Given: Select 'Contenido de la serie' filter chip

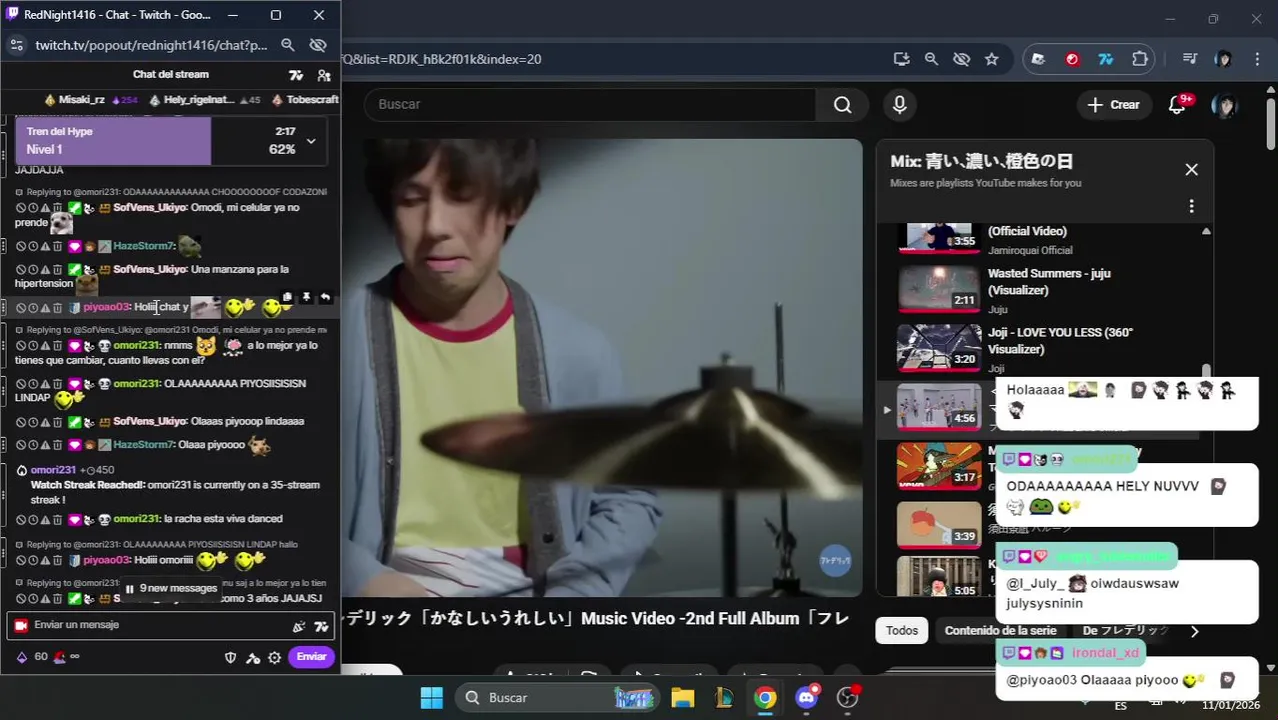Looking at the screenshot, I should click(1000, 631).
